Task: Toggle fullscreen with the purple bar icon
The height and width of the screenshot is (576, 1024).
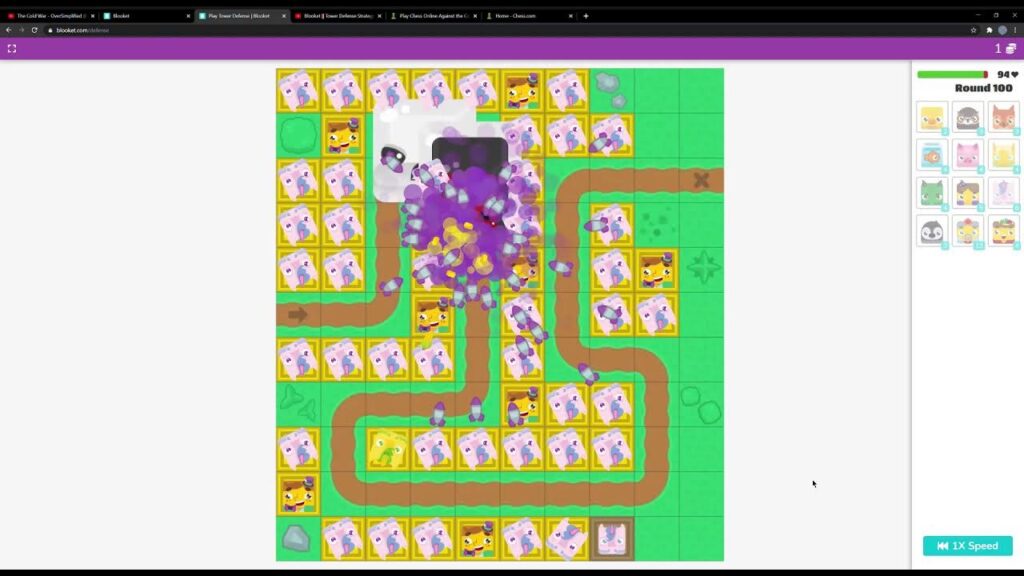Action: click(12, 48)
